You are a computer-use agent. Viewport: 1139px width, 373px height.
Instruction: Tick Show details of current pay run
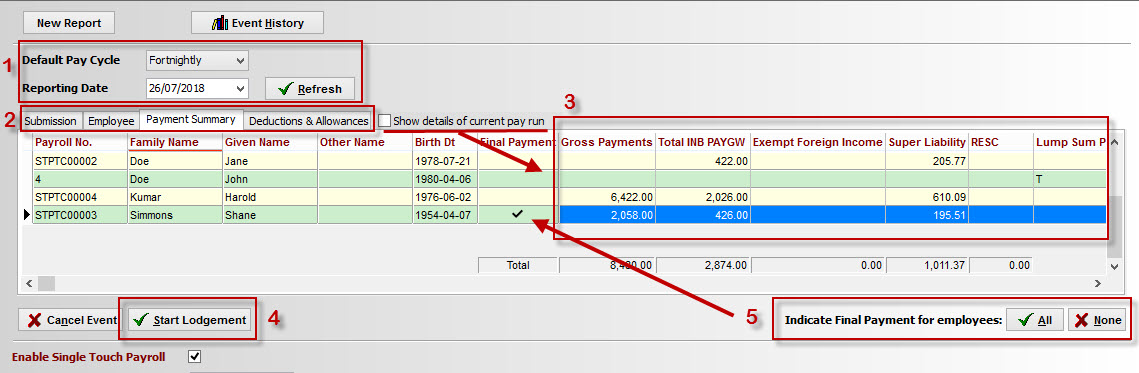[385, 121]
